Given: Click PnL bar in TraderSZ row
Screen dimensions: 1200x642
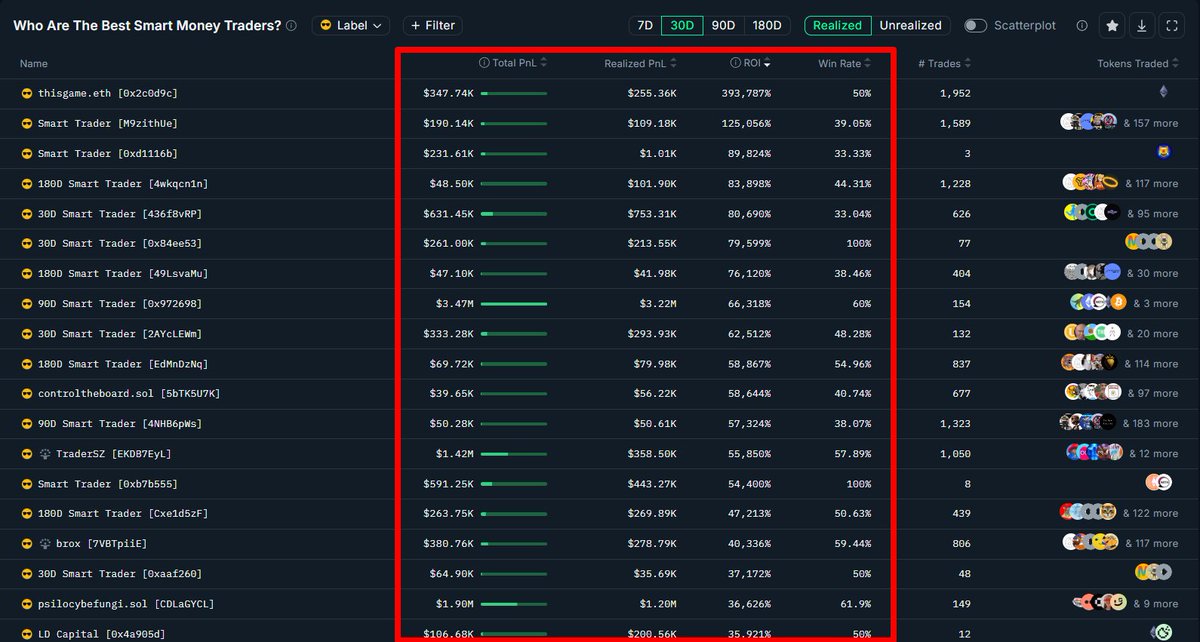Looking at the screenshot, I should tap(514, 453).
